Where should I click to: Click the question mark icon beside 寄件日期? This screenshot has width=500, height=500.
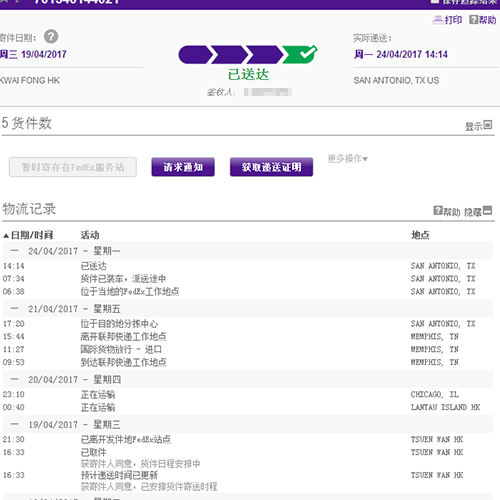click(51, 37)
